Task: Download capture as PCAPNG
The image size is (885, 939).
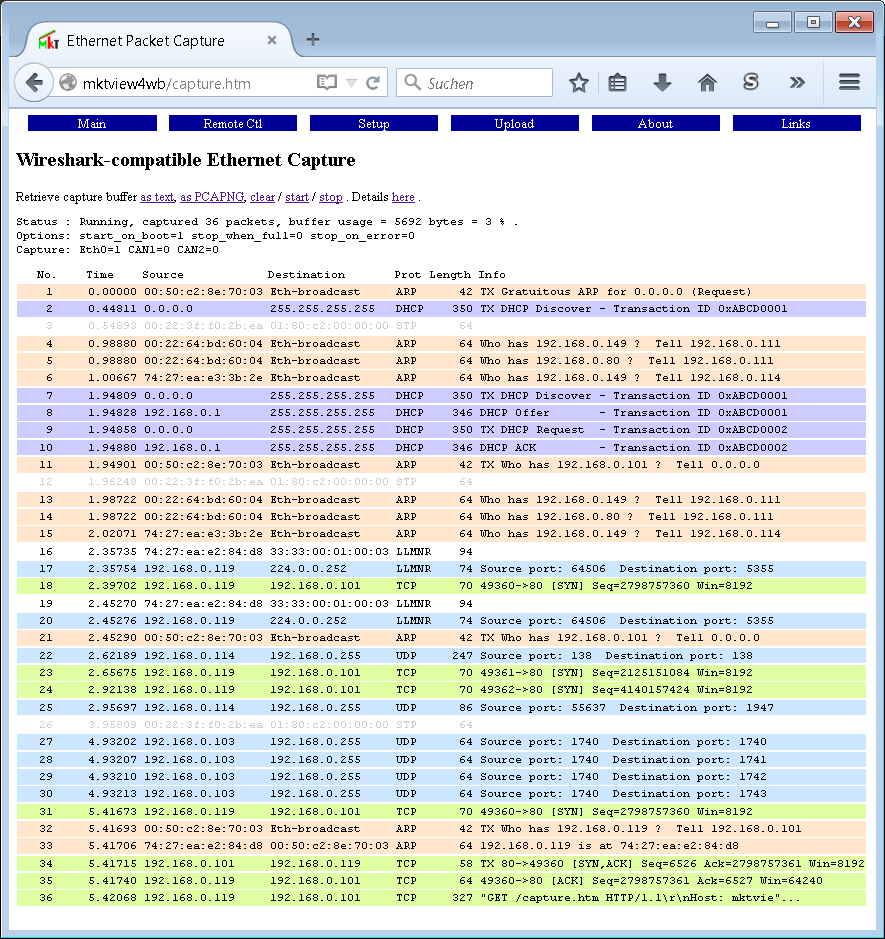Action: pyautogui.click(x=212, y=197)
